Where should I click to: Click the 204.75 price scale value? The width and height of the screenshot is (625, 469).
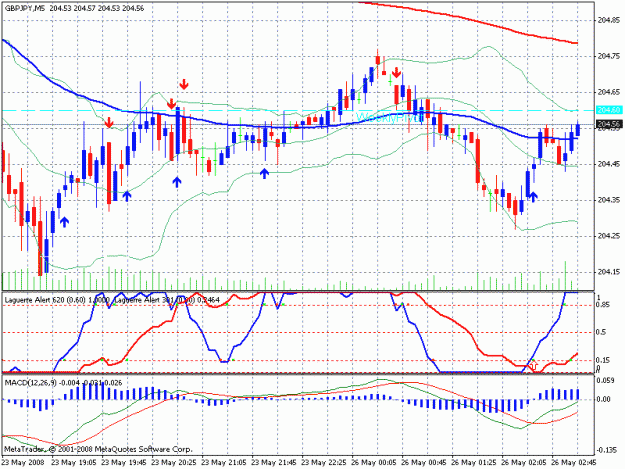609,56
